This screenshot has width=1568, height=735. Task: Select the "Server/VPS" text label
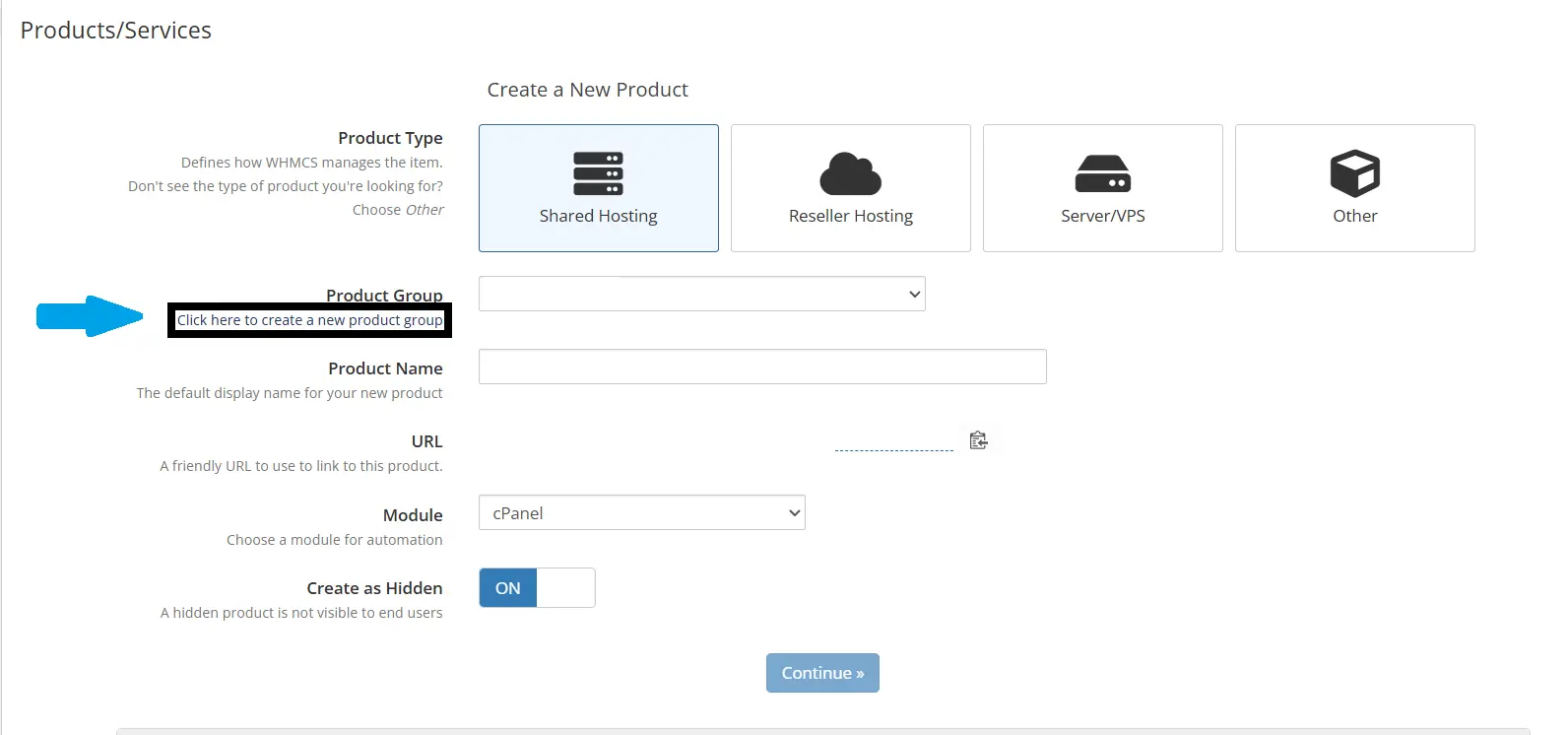point(1102,216)
